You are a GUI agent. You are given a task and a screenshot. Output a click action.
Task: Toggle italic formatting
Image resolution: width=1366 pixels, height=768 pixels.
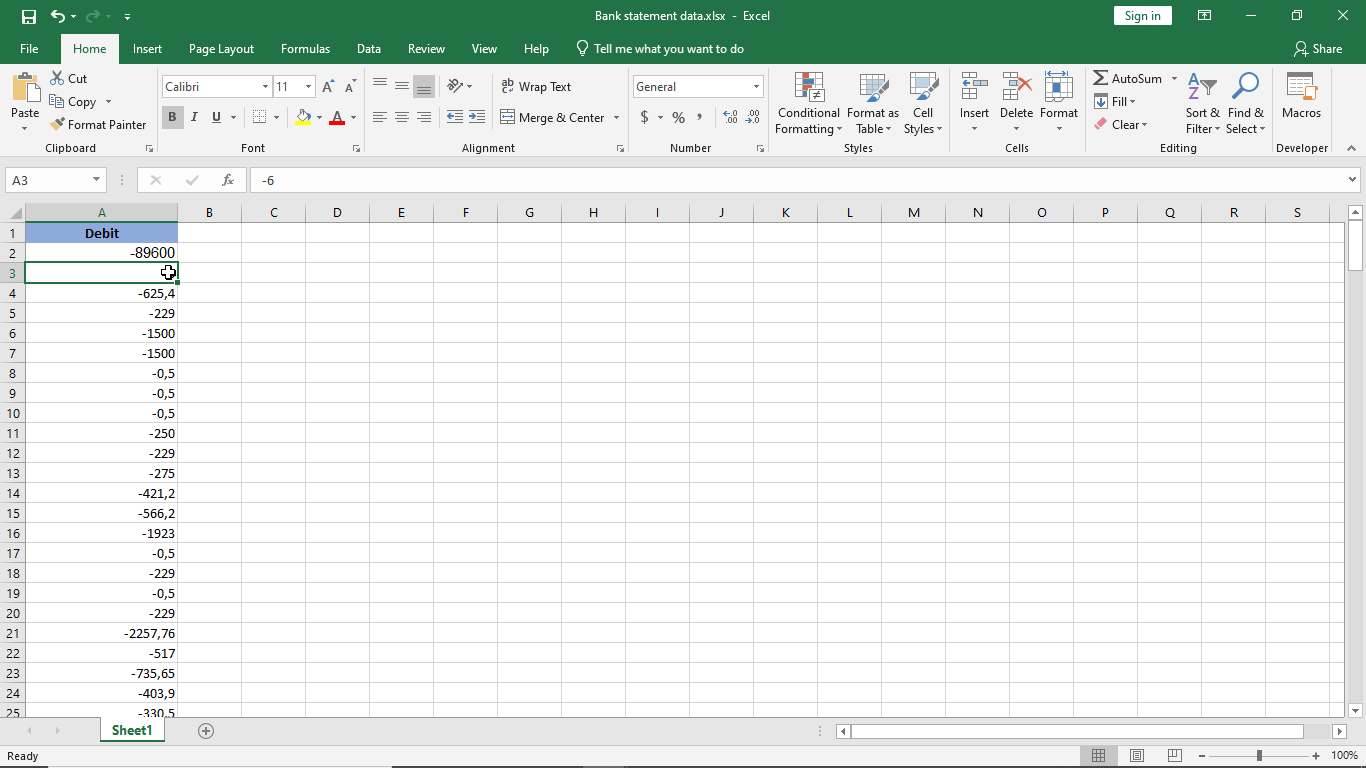(194, 117)
